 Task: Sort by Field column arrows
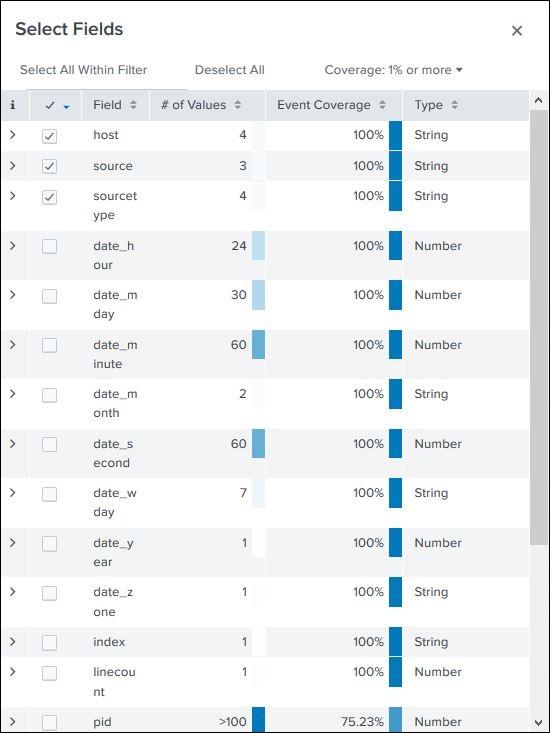click(x=133, y=105)
